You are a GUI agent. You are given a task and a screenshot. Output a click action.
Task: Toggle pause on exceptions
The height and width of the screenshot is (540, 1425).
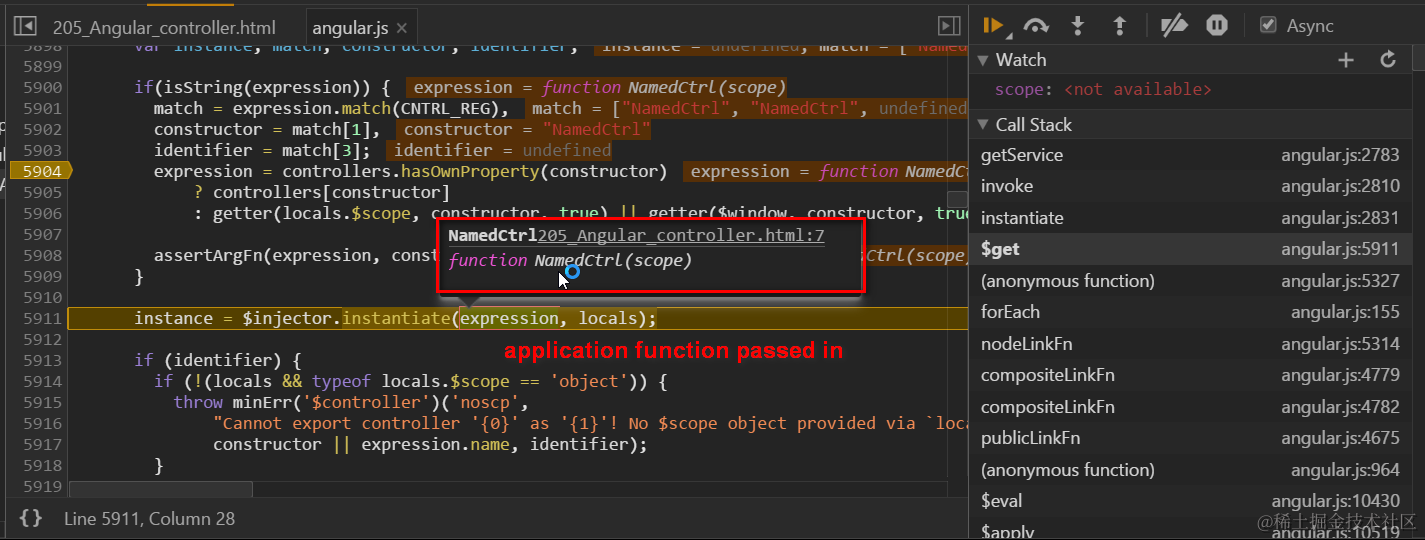pyautogui.click(x=1217, y=26)
